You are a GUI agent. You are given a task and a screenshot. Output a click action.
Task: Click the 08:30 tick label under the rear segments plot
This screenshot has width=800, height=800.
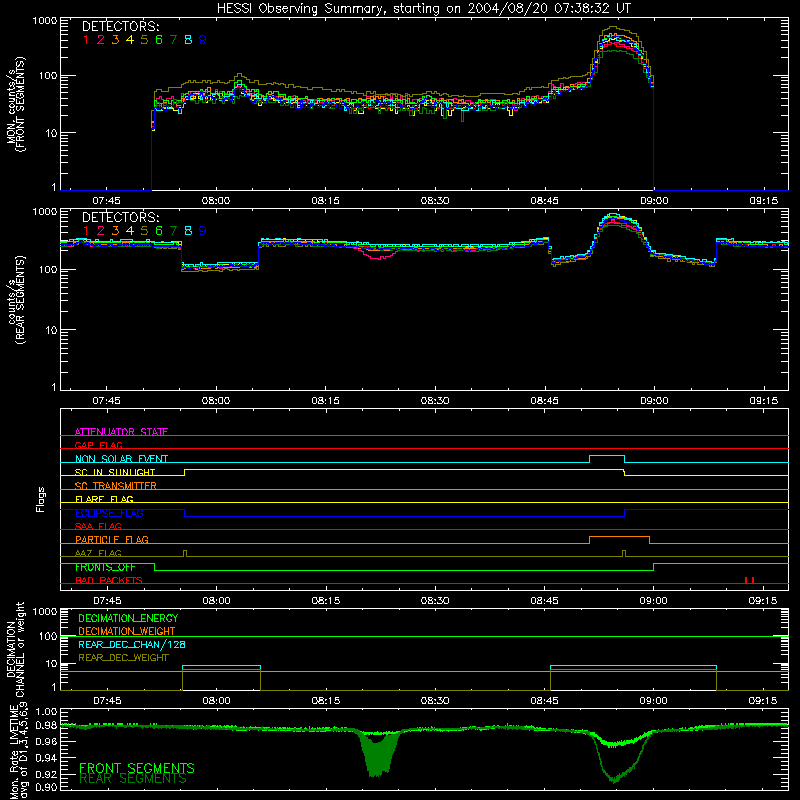[x=435, y=401]
